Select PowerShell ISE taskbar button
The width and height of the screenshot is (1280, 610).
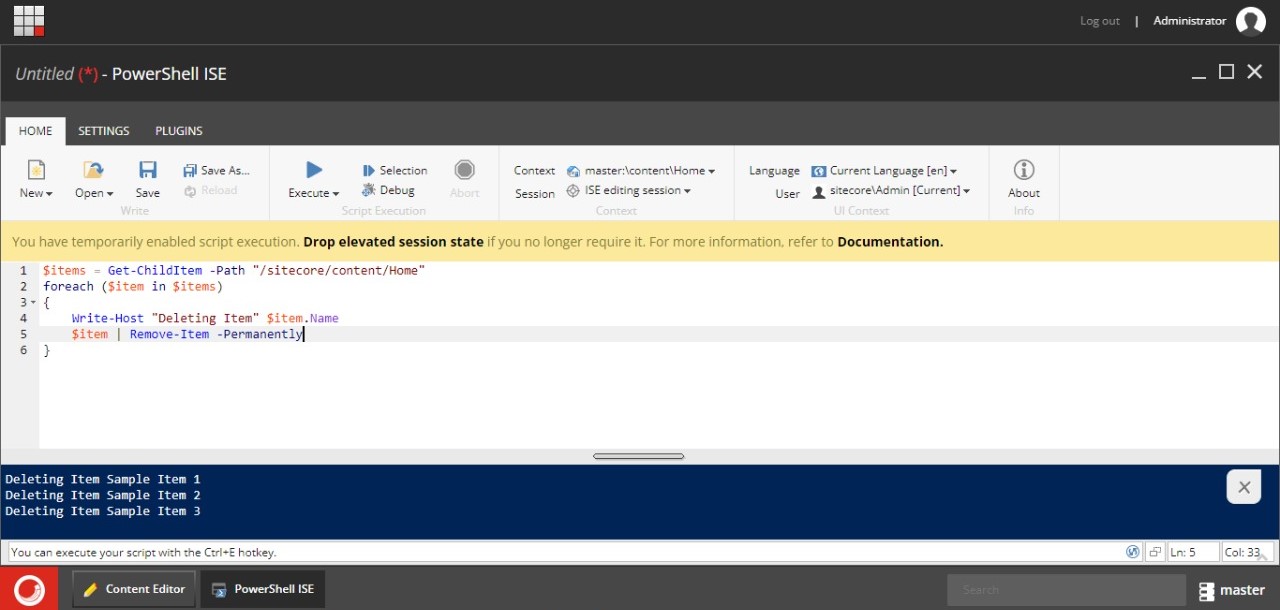pyautogui.click(x=263, y=589)
